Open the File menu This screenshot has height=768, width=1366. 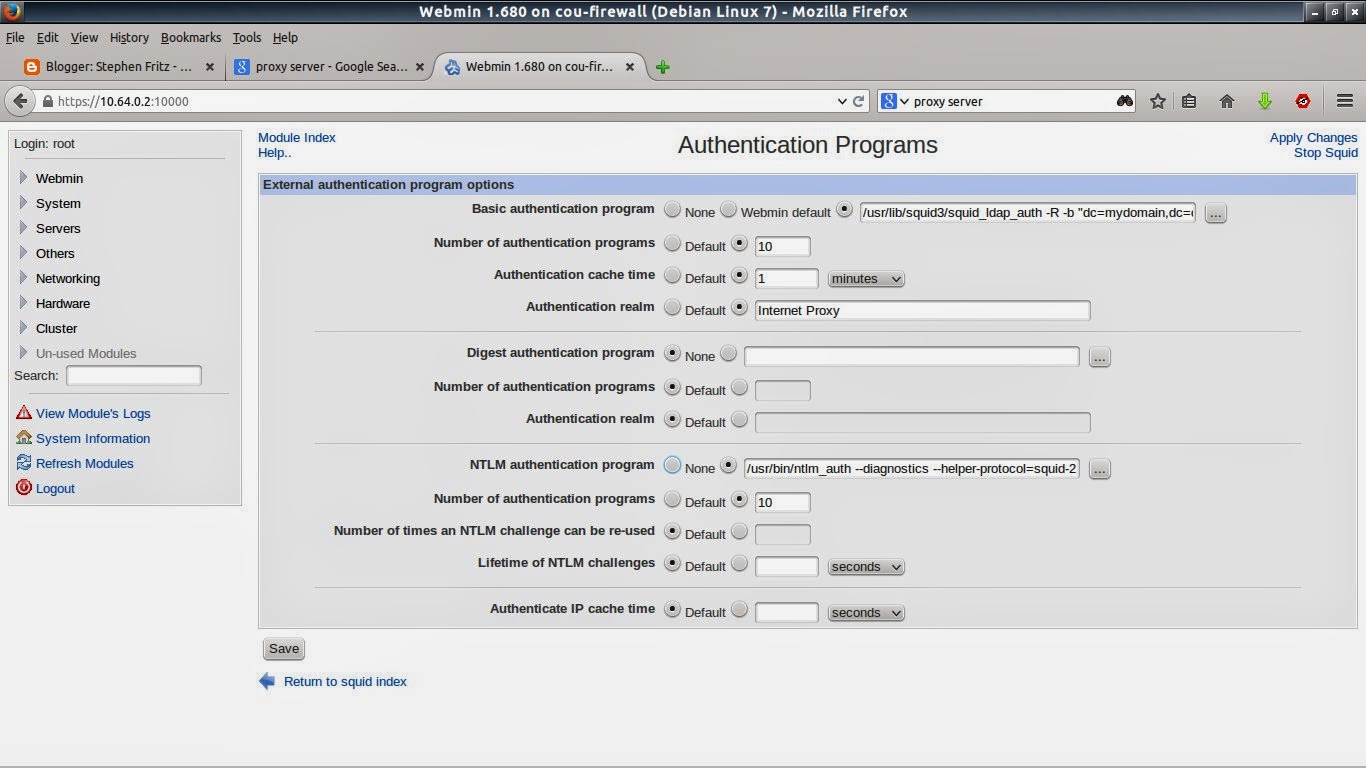point(15,37)
